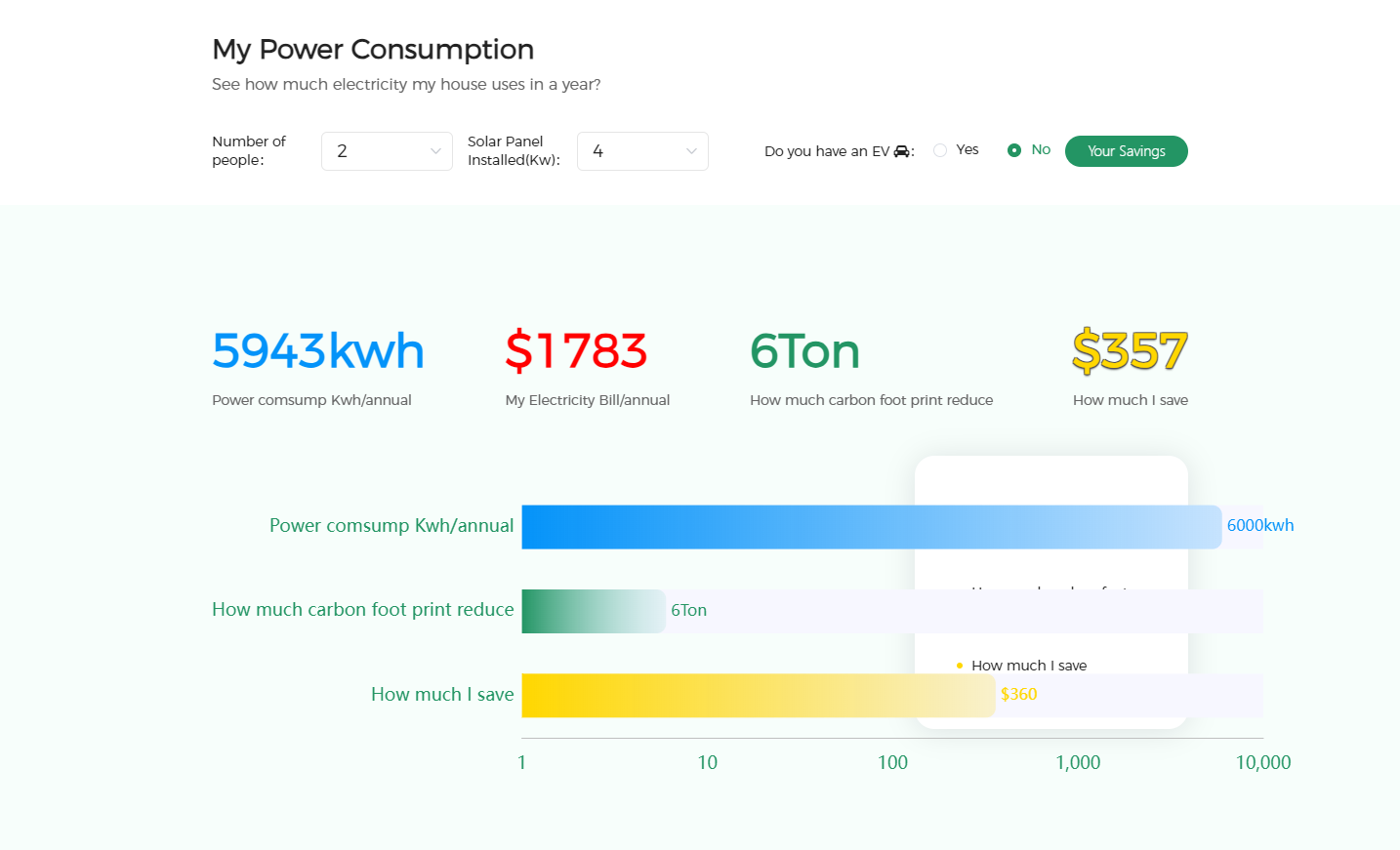The width and height of the screenshot is (1400, 850).
Task: Click the yellow dot in chart tooltip
Action: pos(960,666)
